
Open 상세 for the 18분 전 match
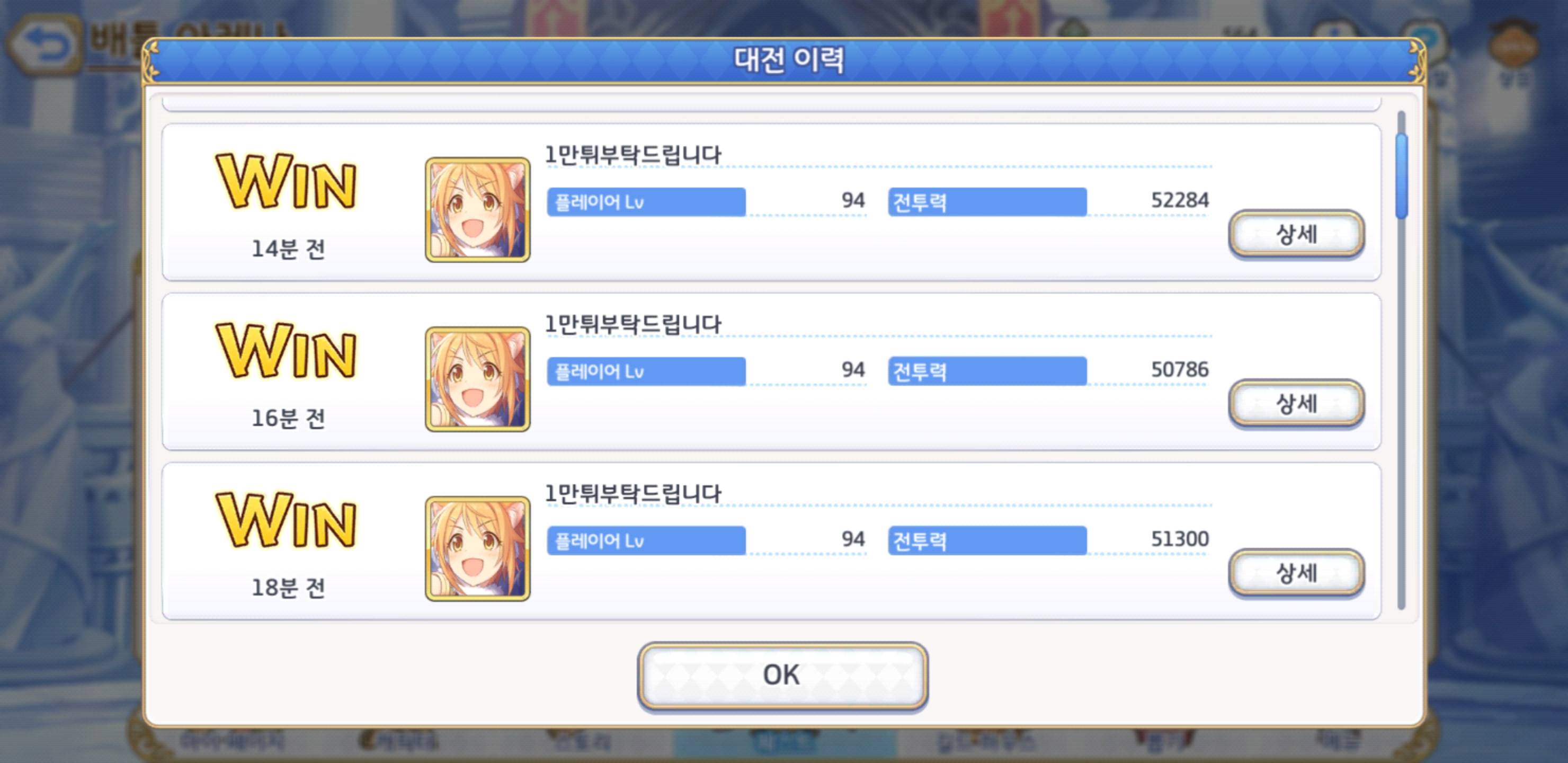tap(1297, 573)
